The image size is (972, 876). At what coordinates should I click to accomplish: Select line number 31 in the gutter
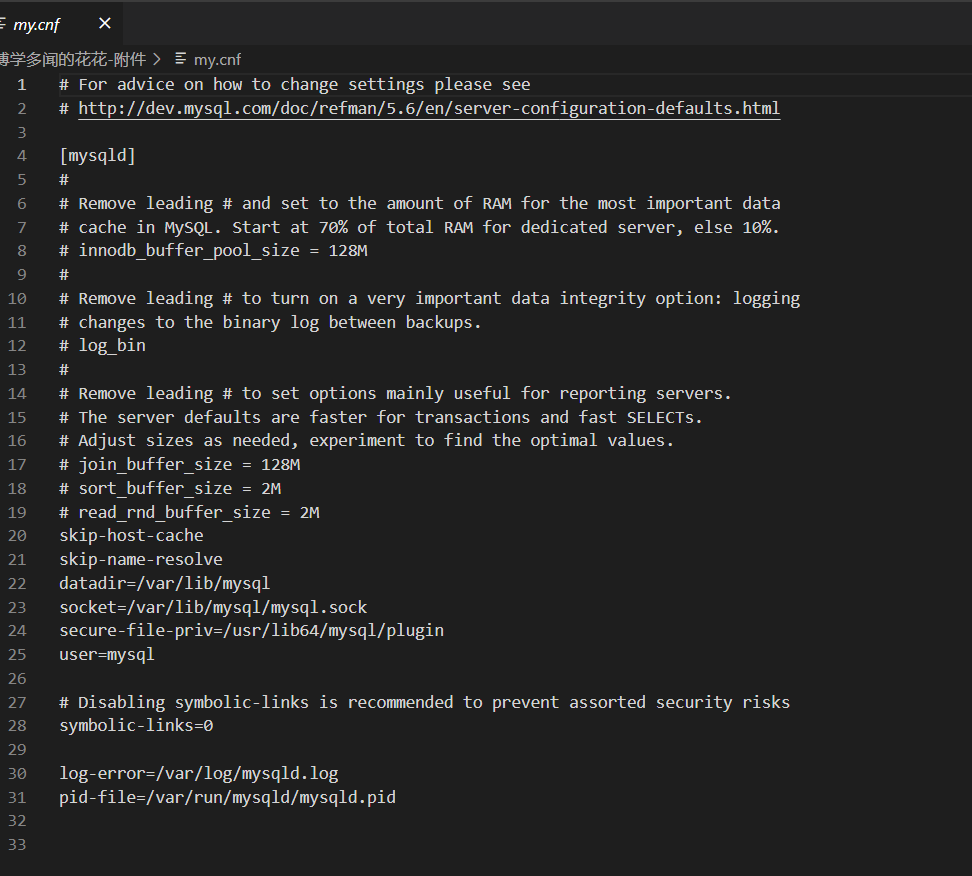tap(18, 797)
